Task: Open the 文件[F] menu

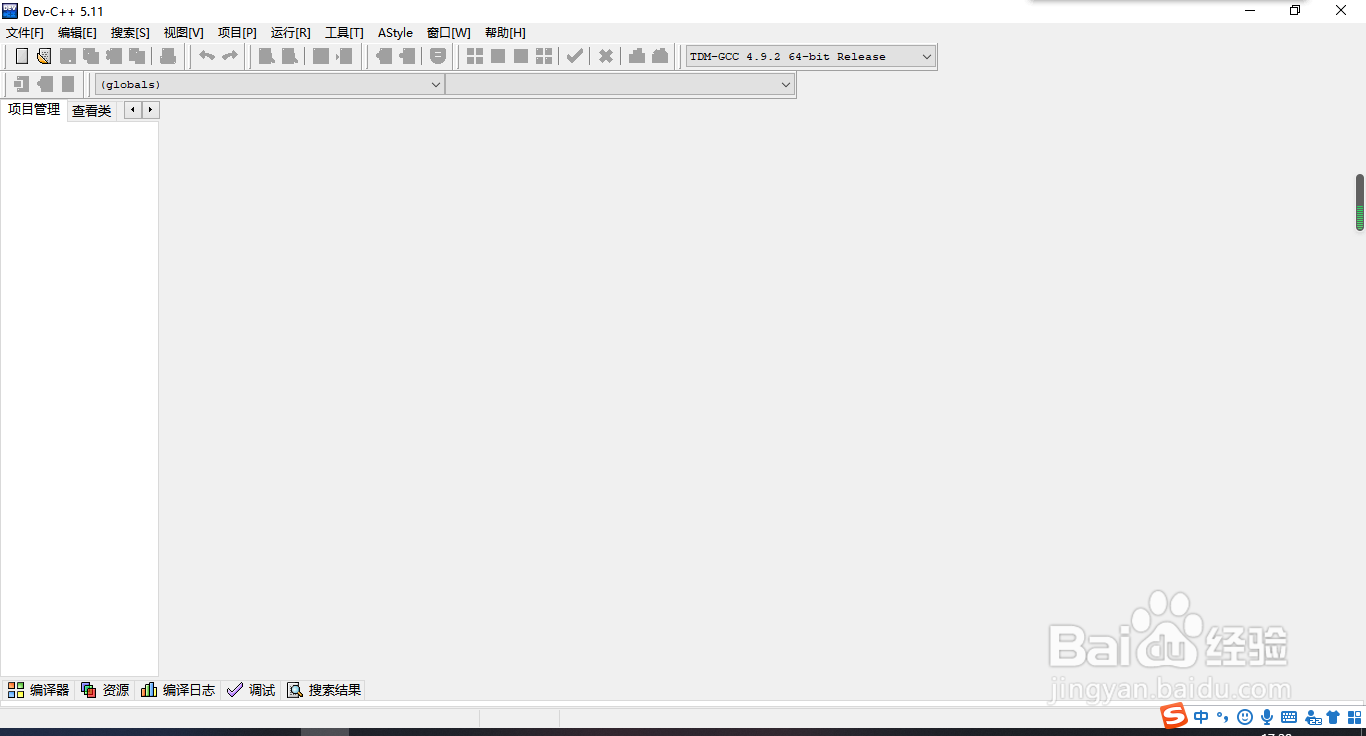Action: (25, 33)
